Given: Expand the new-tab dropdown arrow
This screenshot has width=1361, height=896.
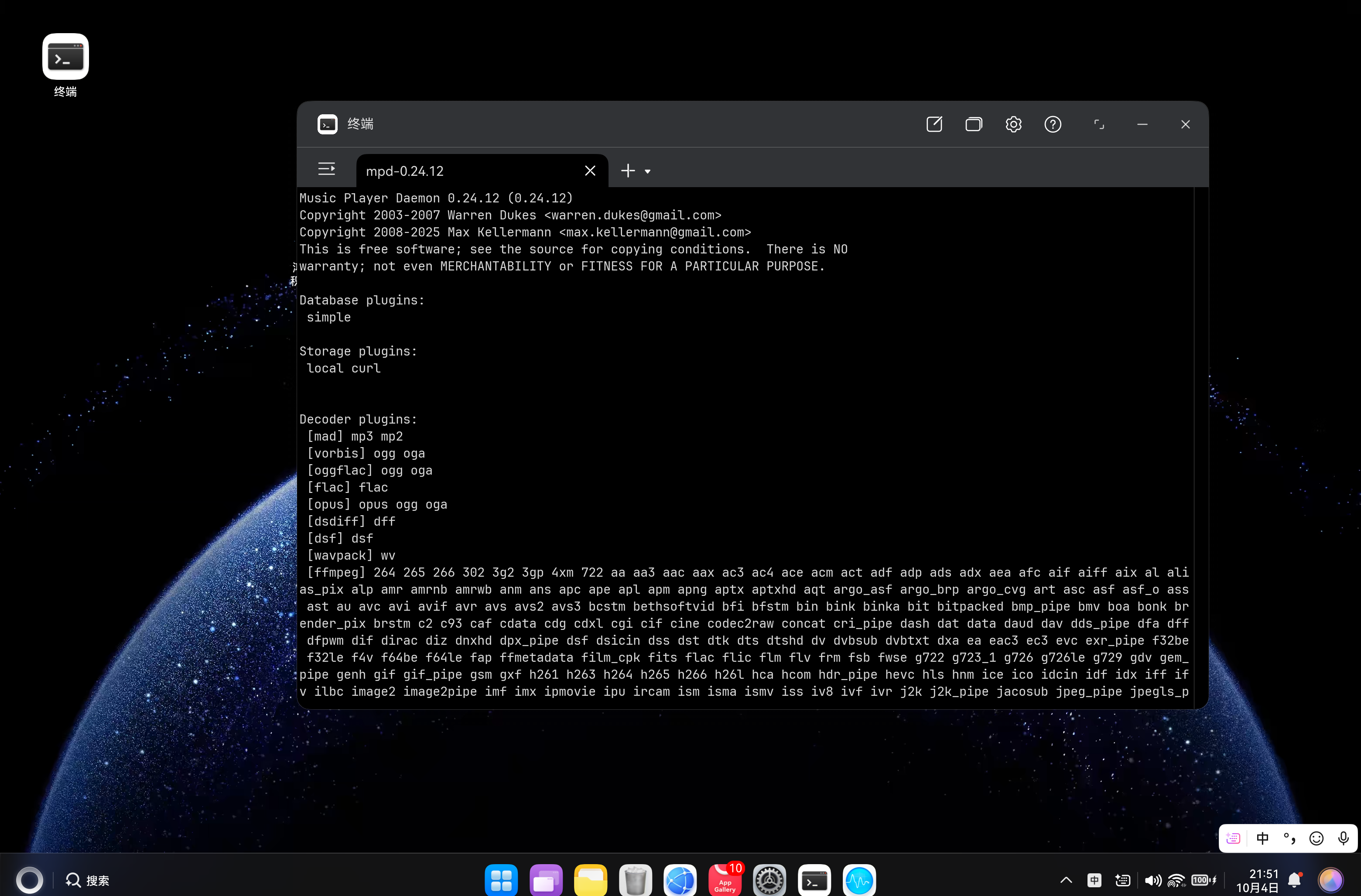Looking at the screenshot, I should pos(647,171).
